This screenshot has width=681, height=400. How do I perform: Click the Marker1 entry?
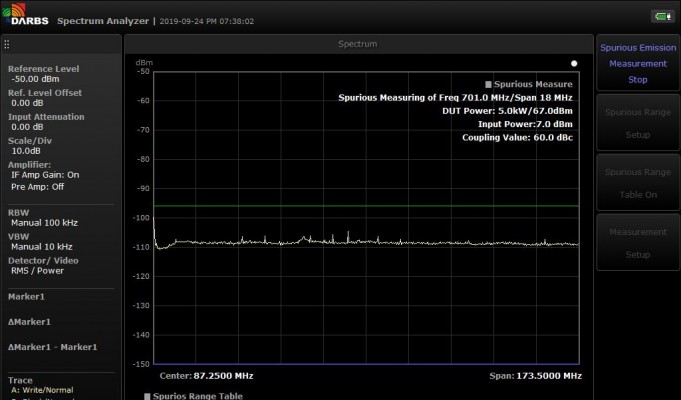click(26, 297)
